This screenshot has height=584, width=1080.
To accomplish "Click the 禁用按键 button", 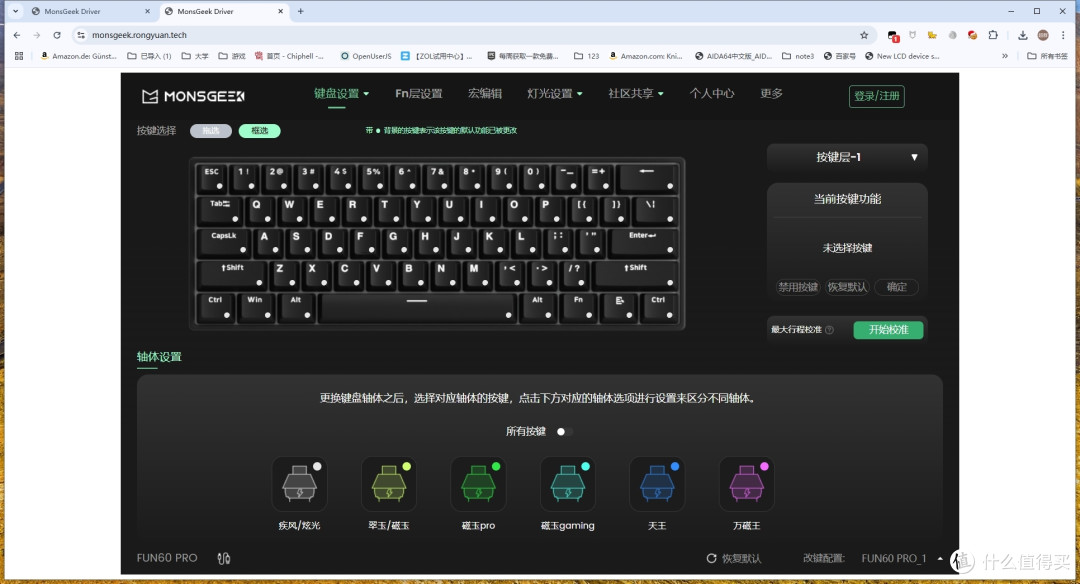I will 798,287.
